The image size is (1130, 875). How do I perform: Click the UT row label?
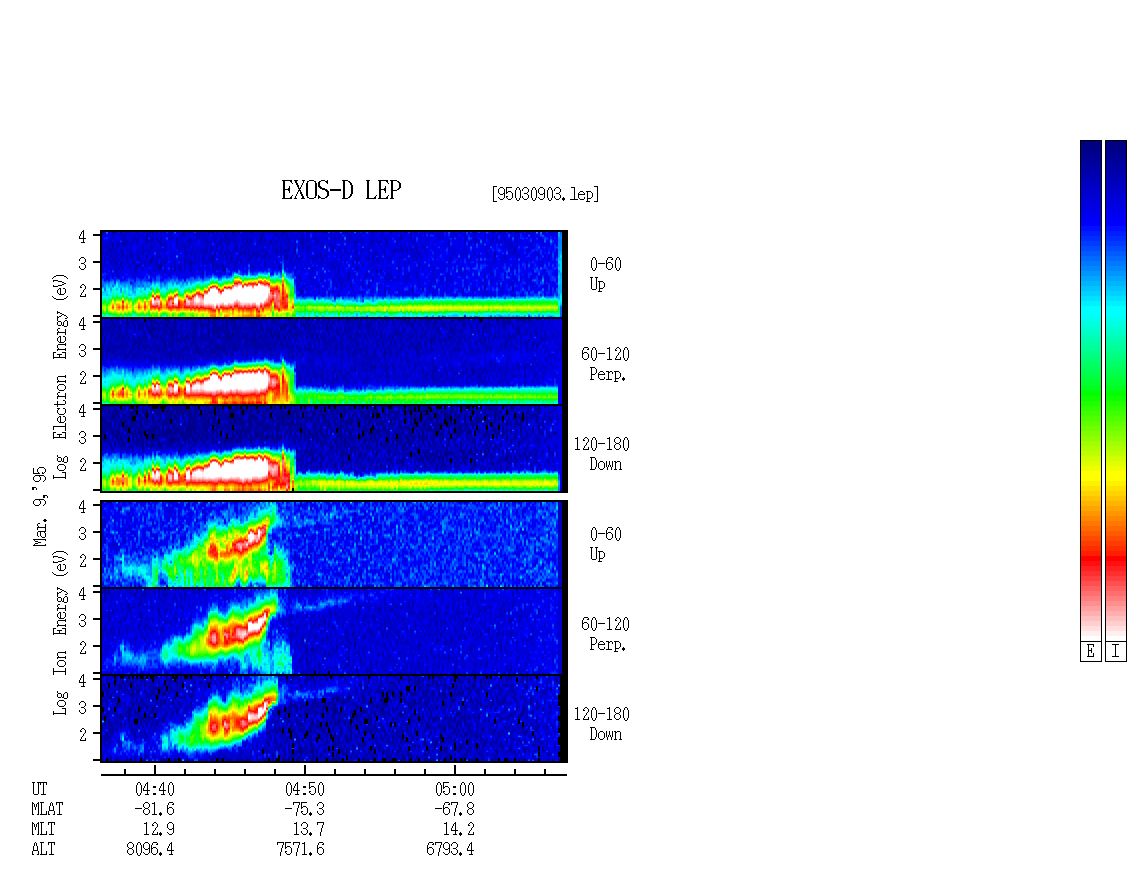(x=39, y=789)
